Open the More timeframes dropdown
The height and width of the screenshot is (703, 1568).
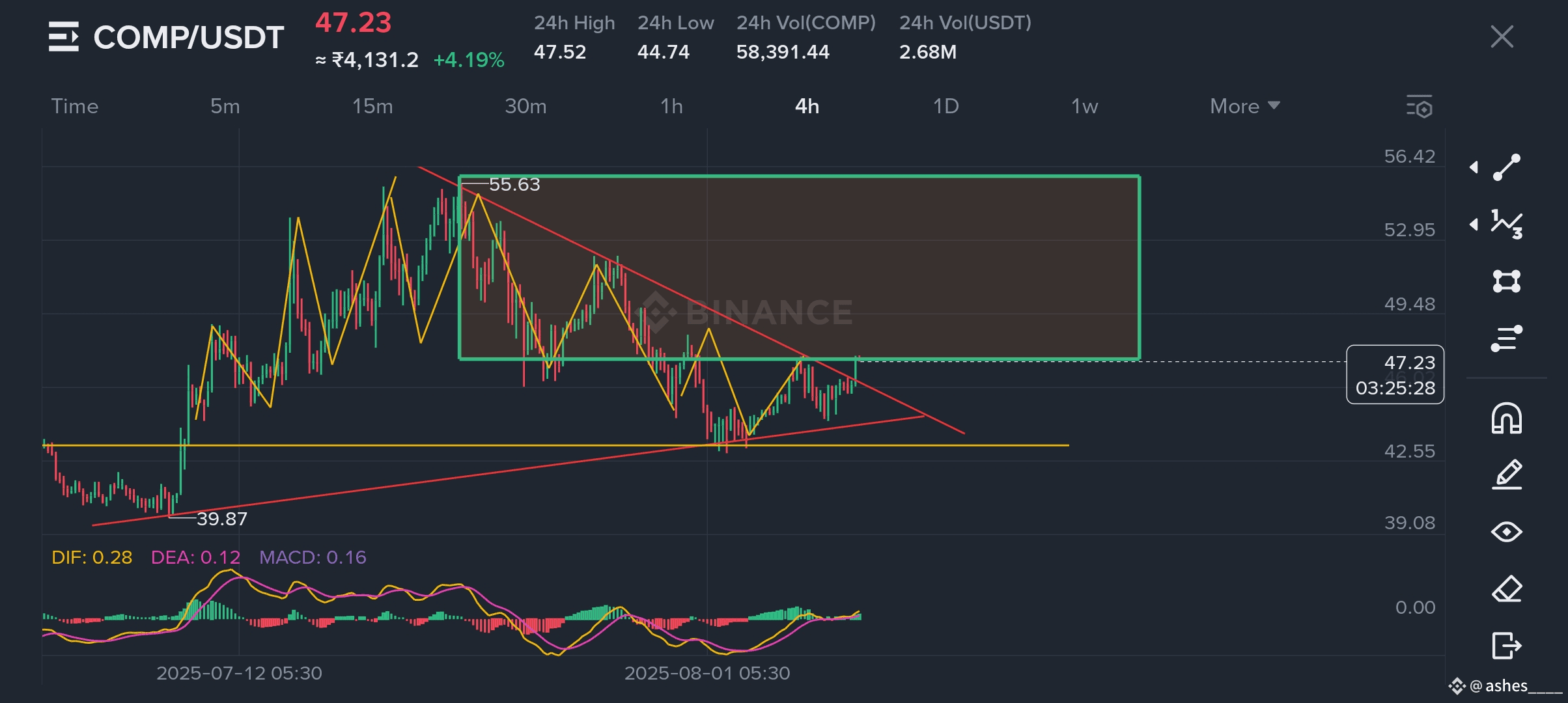(1244, 106)
